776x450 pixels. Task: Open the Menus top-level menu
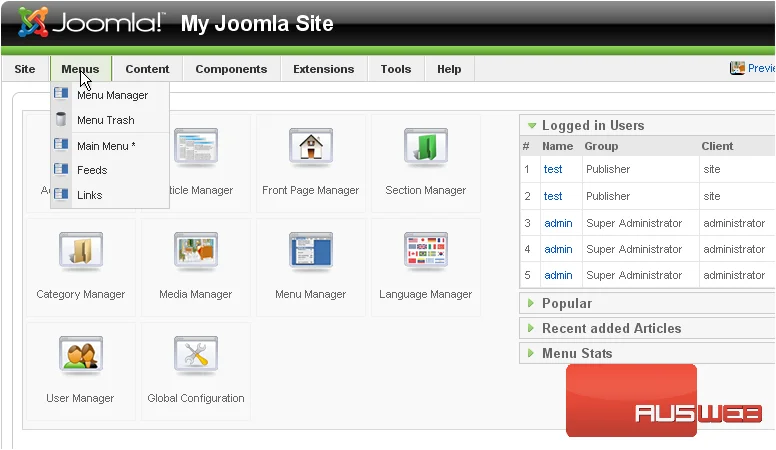[x=80, y=69]
